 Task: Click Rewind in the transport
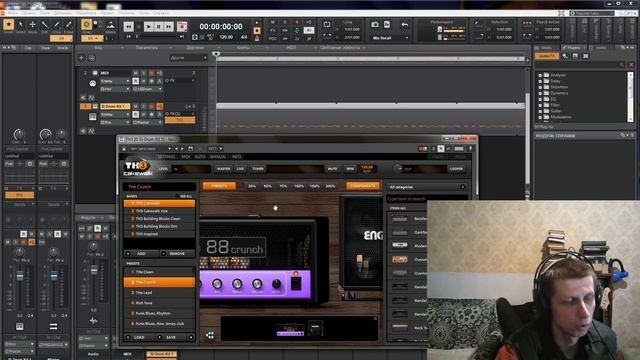[128, 27]
